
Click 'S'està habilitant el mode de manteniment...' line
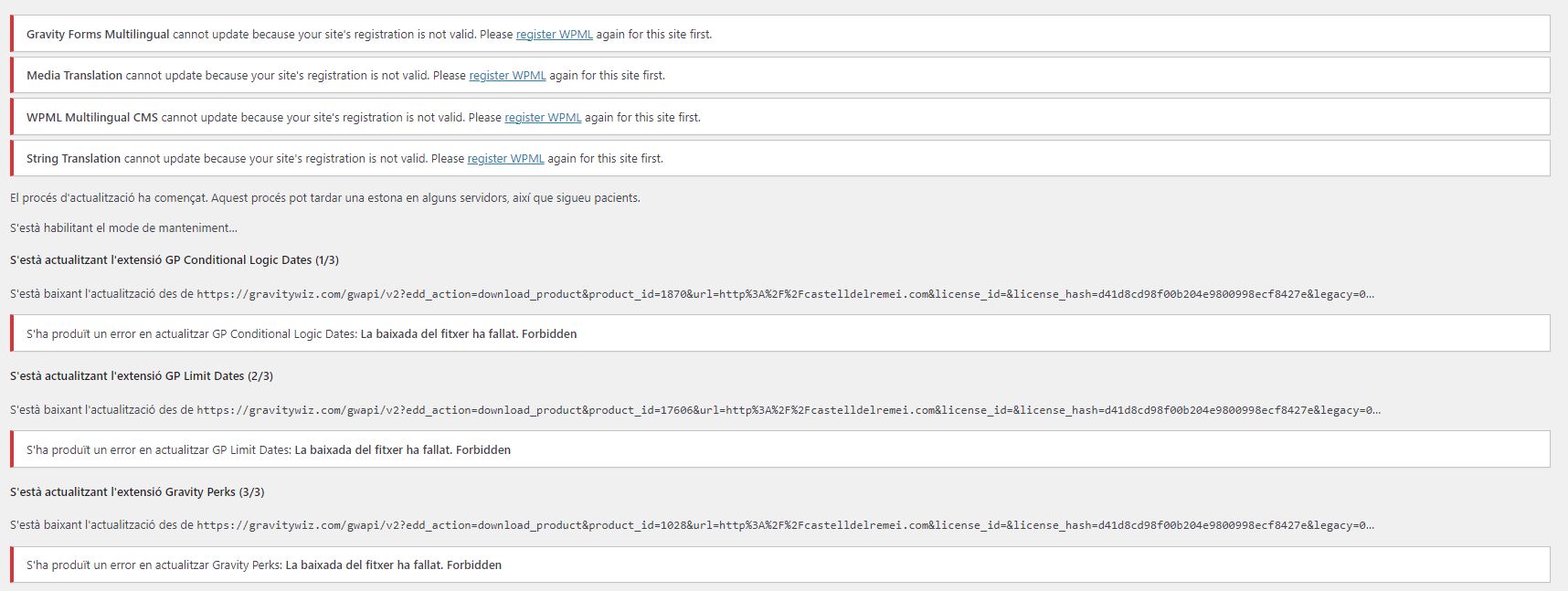point(123,227)
